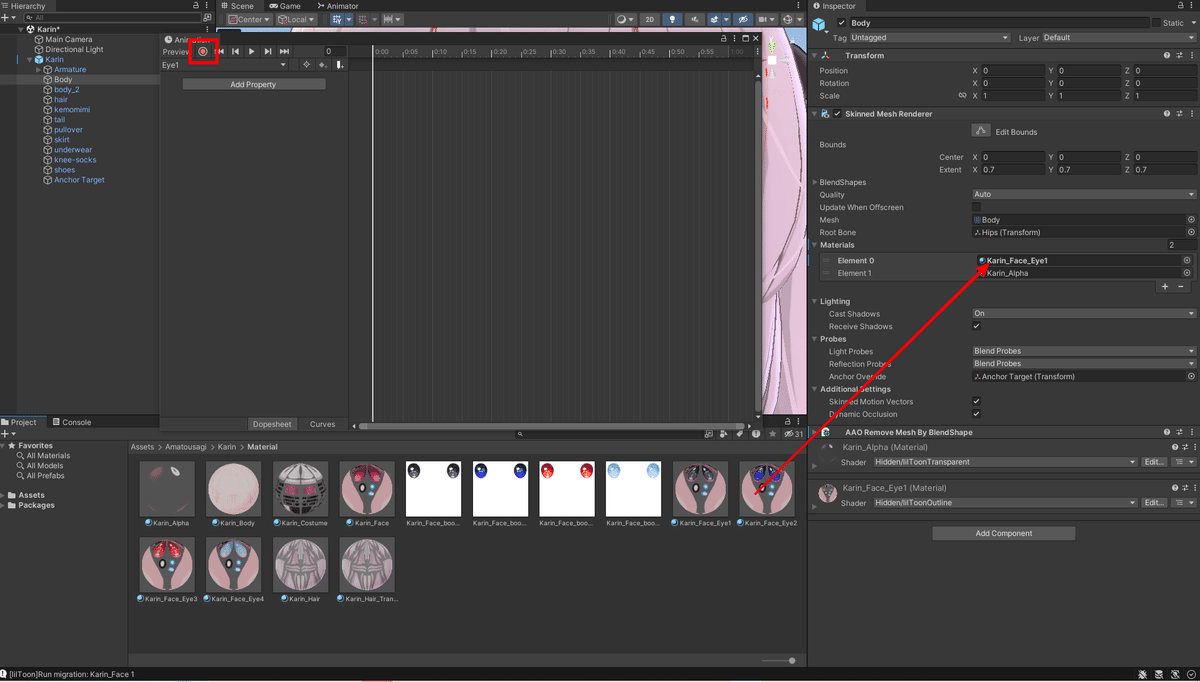Jump to the last keyframe in Animation
Image resolution: width=1200 pixels, height=682 pixels.
point(283,51)
